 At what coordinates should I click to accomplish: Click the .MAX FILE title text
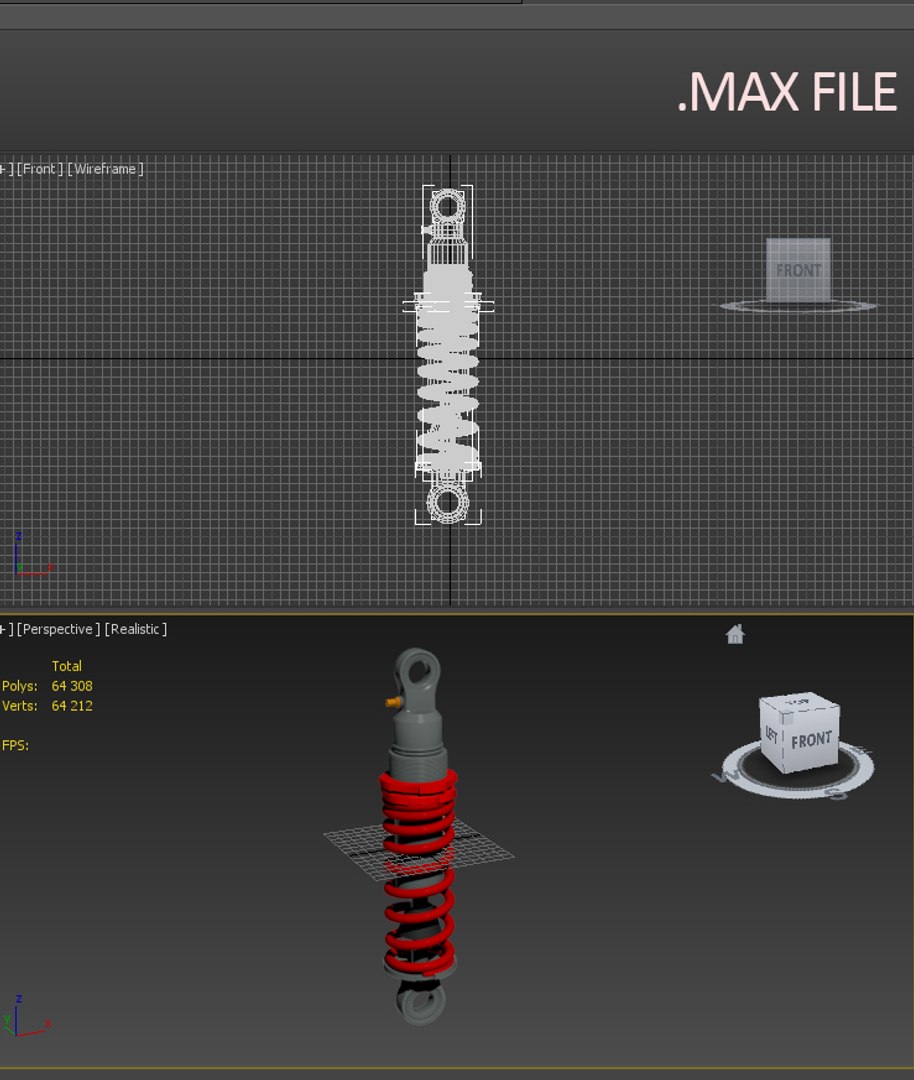pos(787,92)
